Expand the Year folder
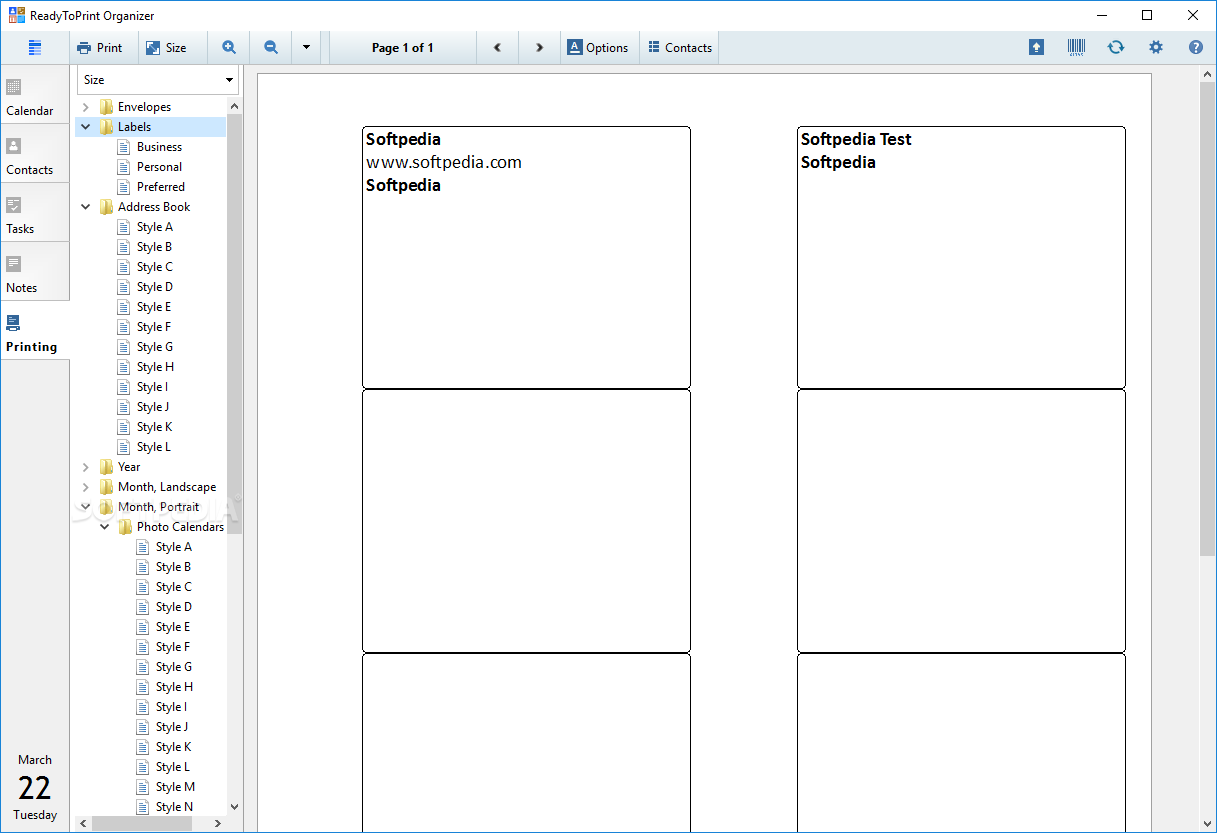Image resolution: width=1217 pixels, height=833 pixels. (x=86, y=467)
